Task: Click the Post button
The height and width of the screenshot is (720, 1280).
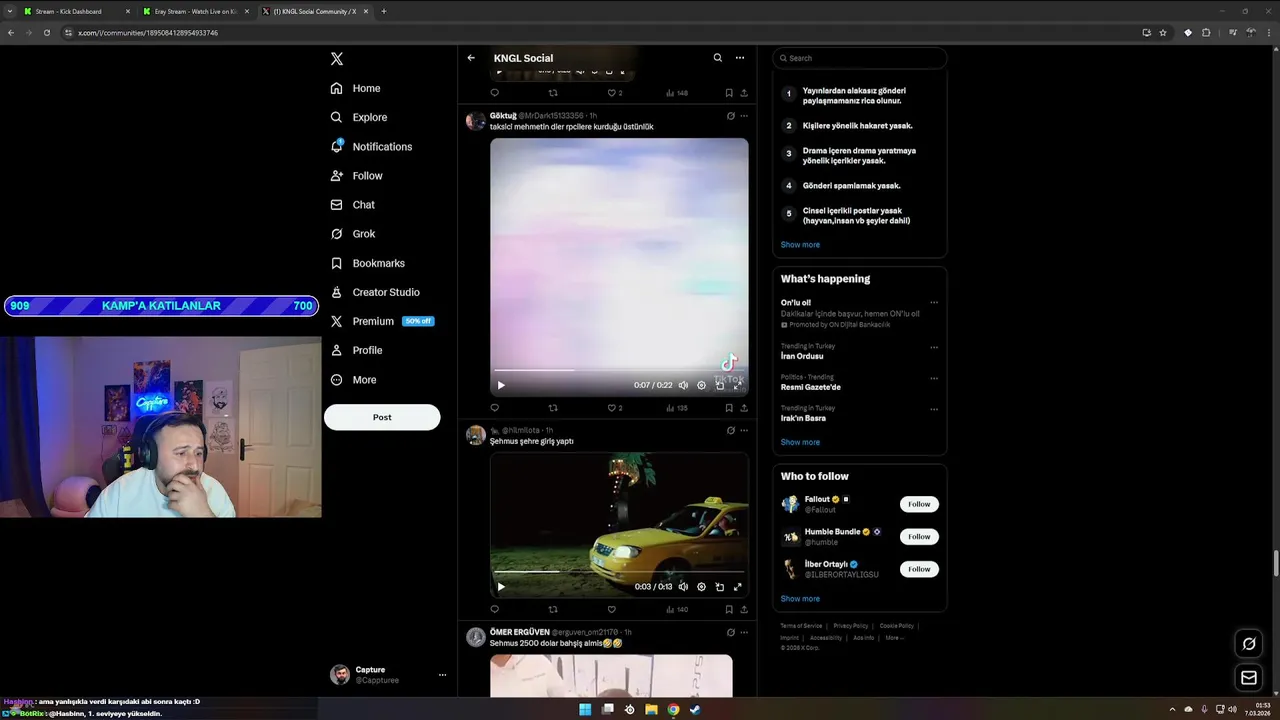Action: [x=382, y=417]
